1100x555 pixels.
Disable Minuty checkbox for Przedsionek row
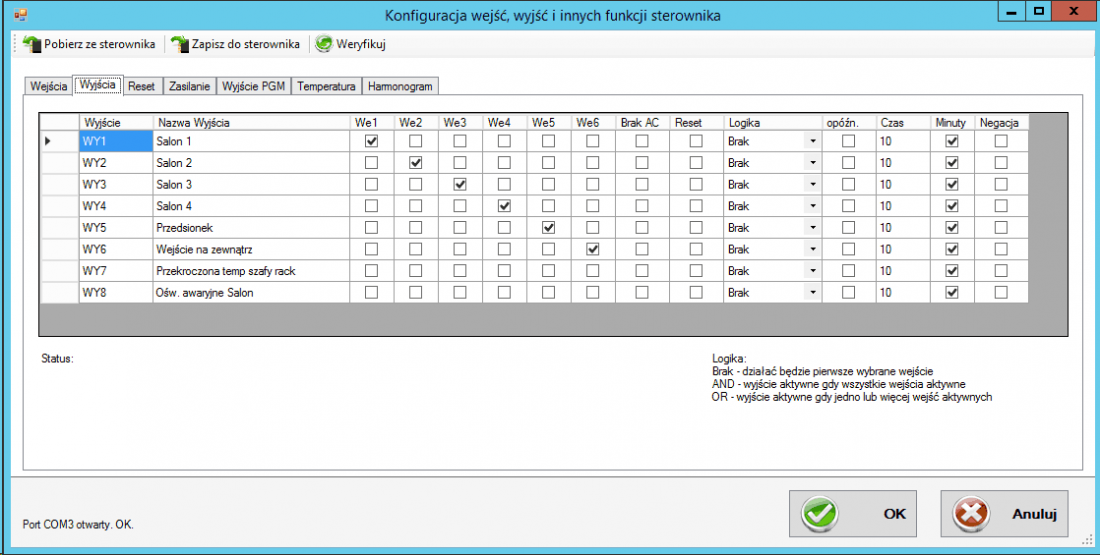(952, 228)
